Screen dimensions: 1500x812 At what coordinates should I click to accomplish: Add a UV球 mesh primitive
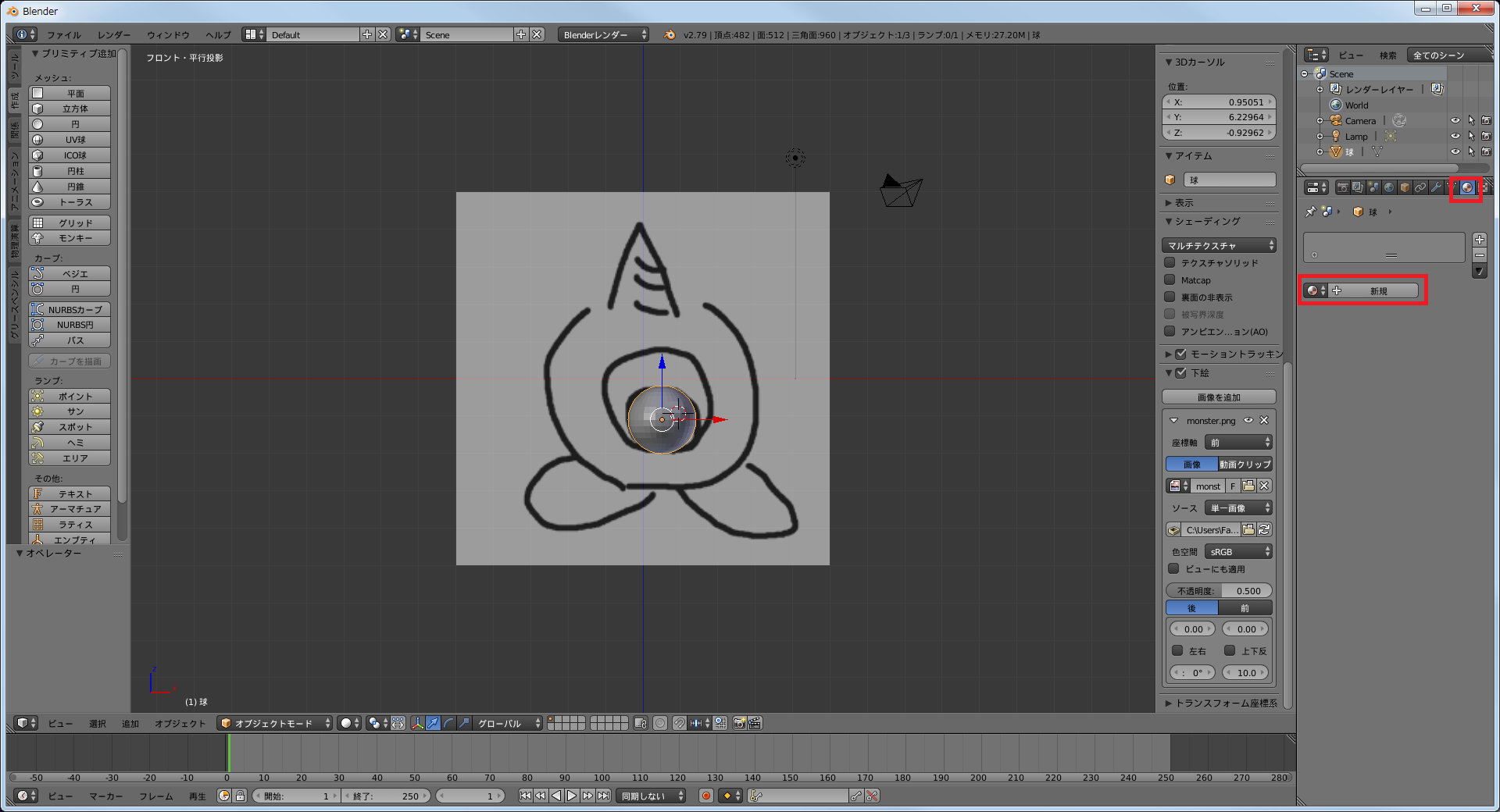click(x=70, y=140)
